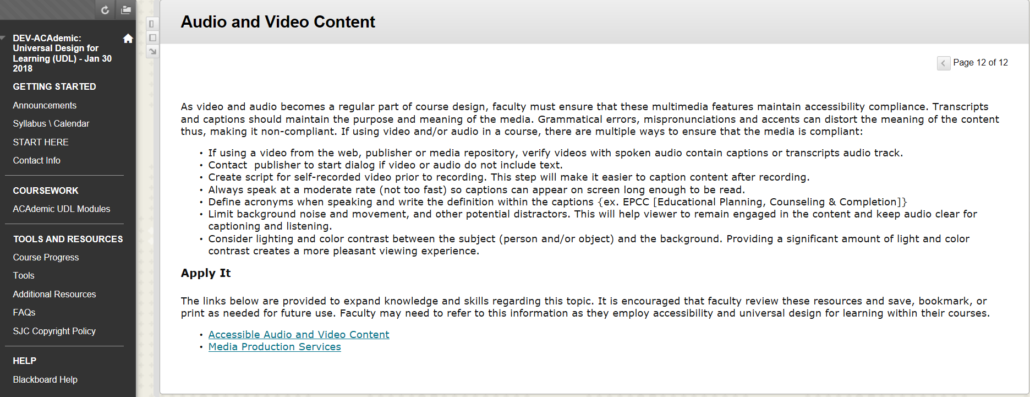The image size is (1030, 397).
Task: Click the top panel layout icon beside title
Action: 152,24
